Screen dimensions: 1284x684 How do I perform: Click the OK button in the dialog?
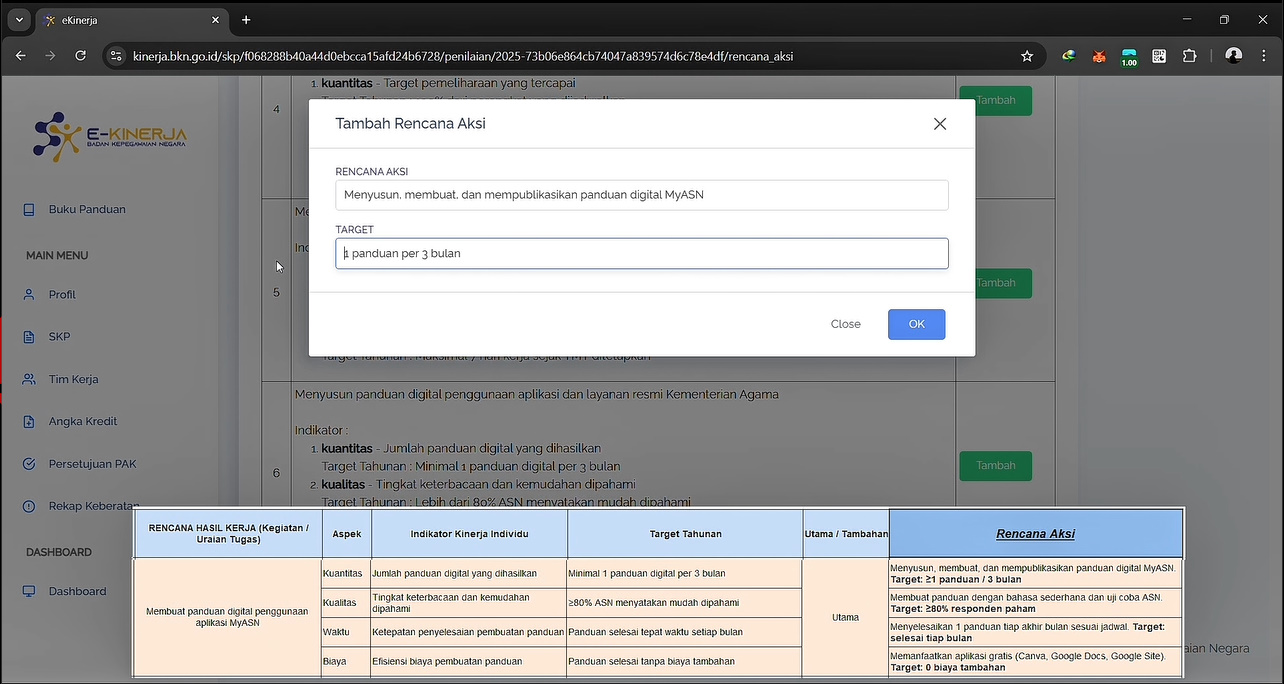point(916,324)
